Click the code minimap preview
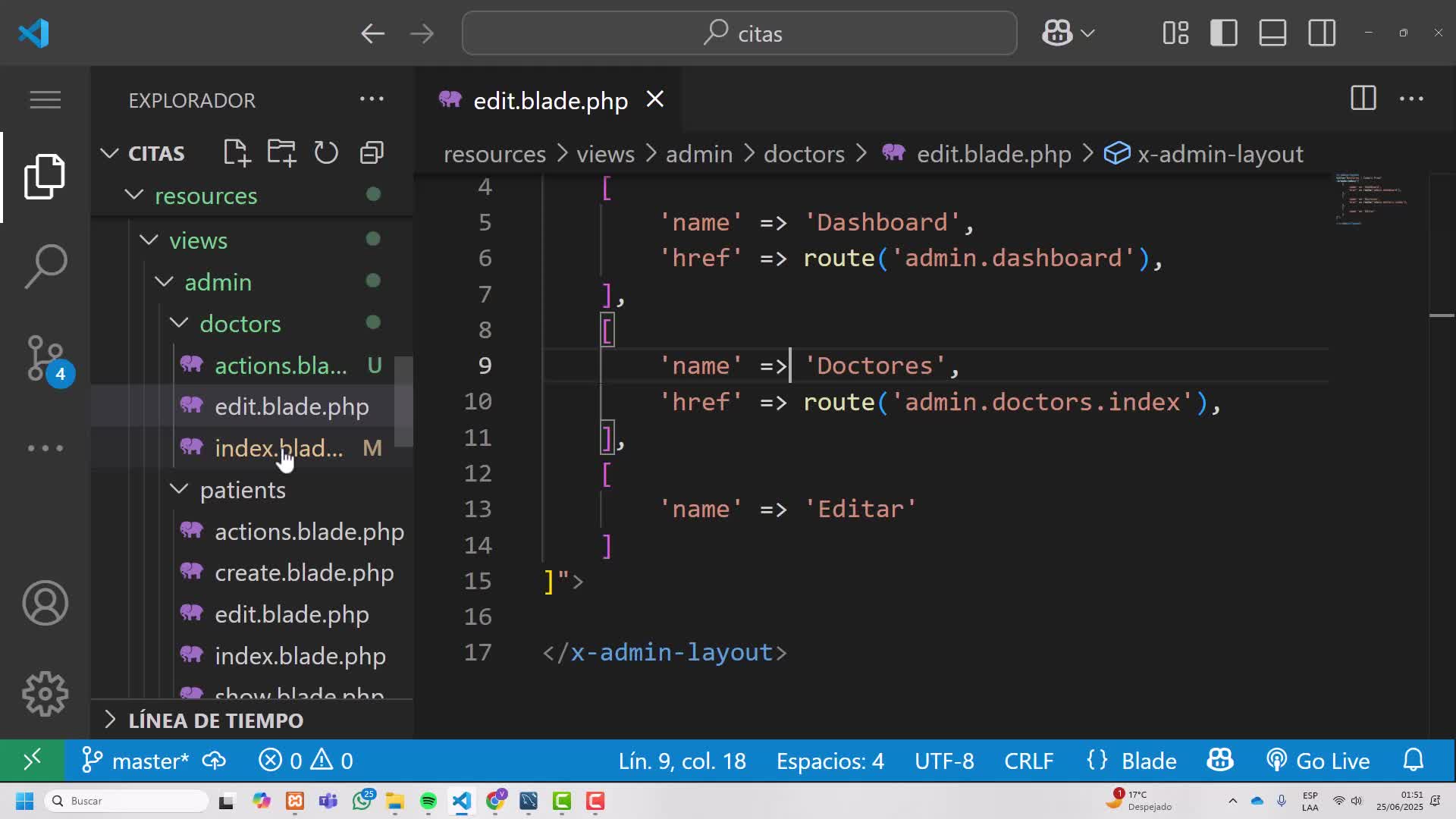The height and width of the screenshot is (819, 1456). tap(1373, 199)
